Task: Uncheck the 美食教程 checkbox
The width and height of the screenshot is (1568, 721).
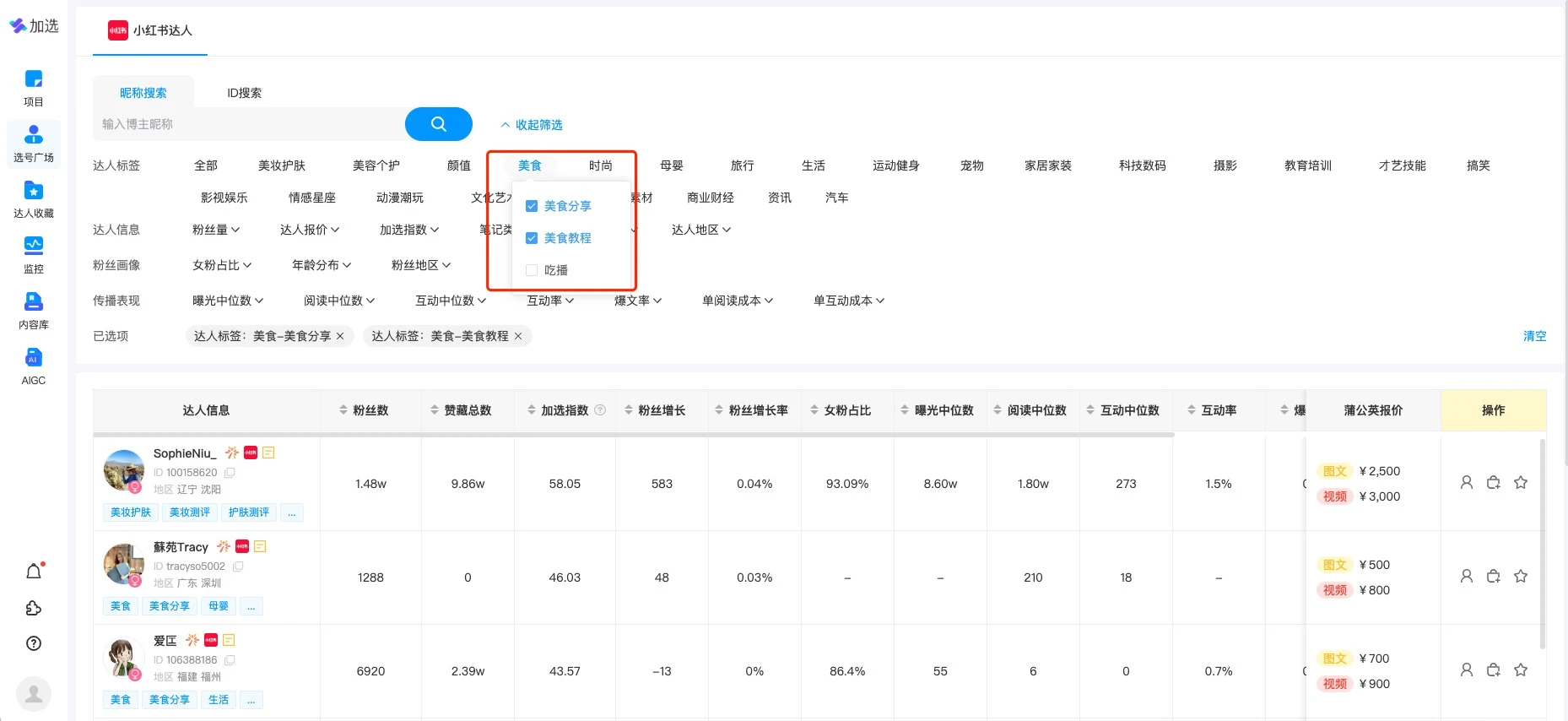Action: click(x=532, y=238)
